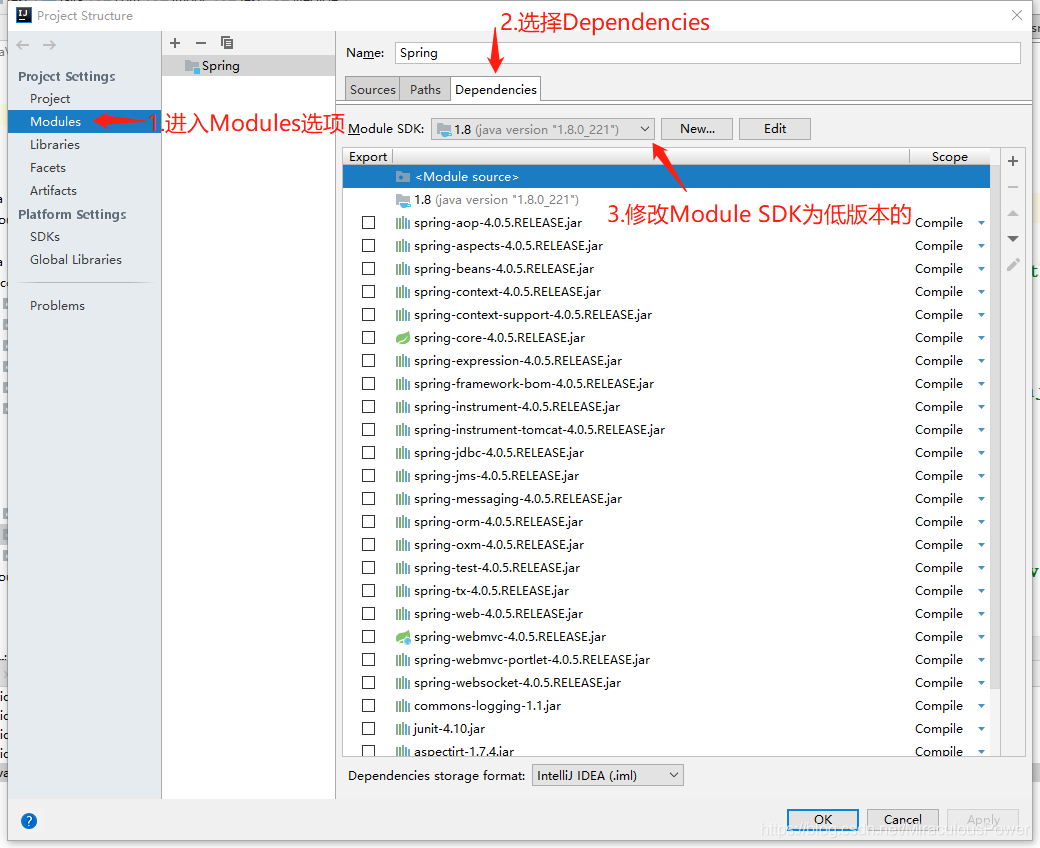Move dependency up with the triangle icon
Viewport: 1040px width, 848px height.
coord(1013,213)
